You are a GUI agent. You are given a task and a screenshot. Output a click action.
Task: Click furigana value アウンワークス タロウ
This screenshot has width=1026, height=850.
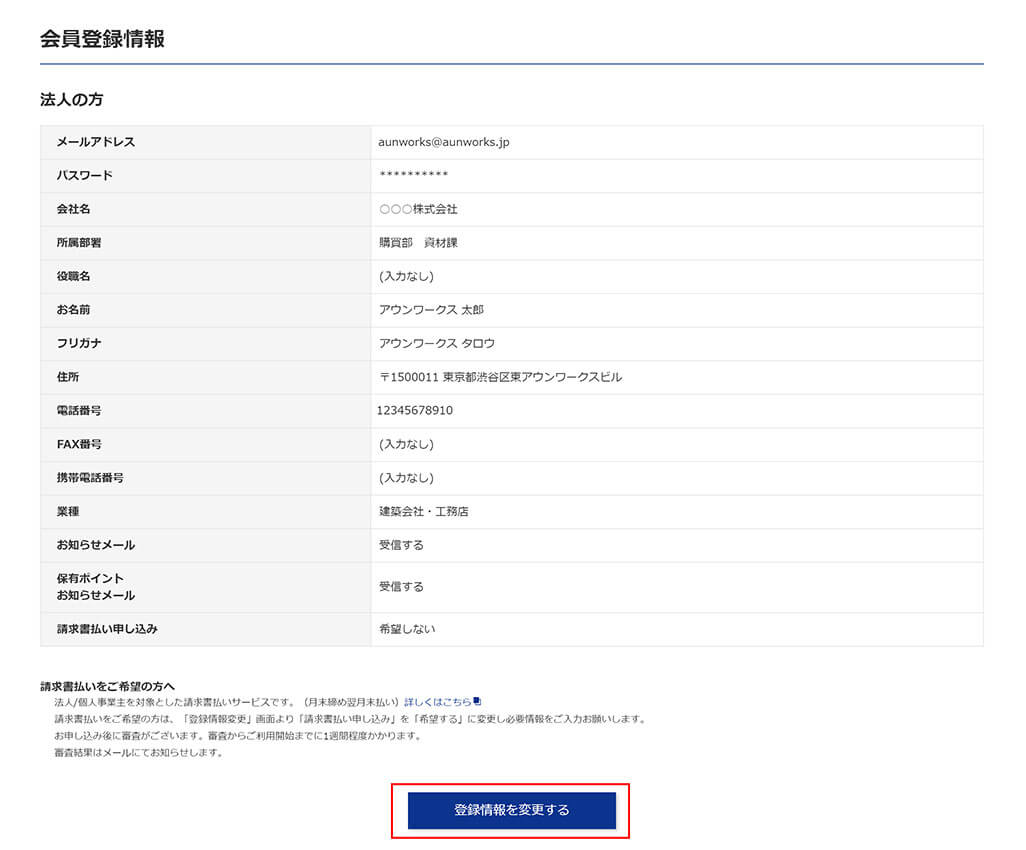[x=436, y=344]
